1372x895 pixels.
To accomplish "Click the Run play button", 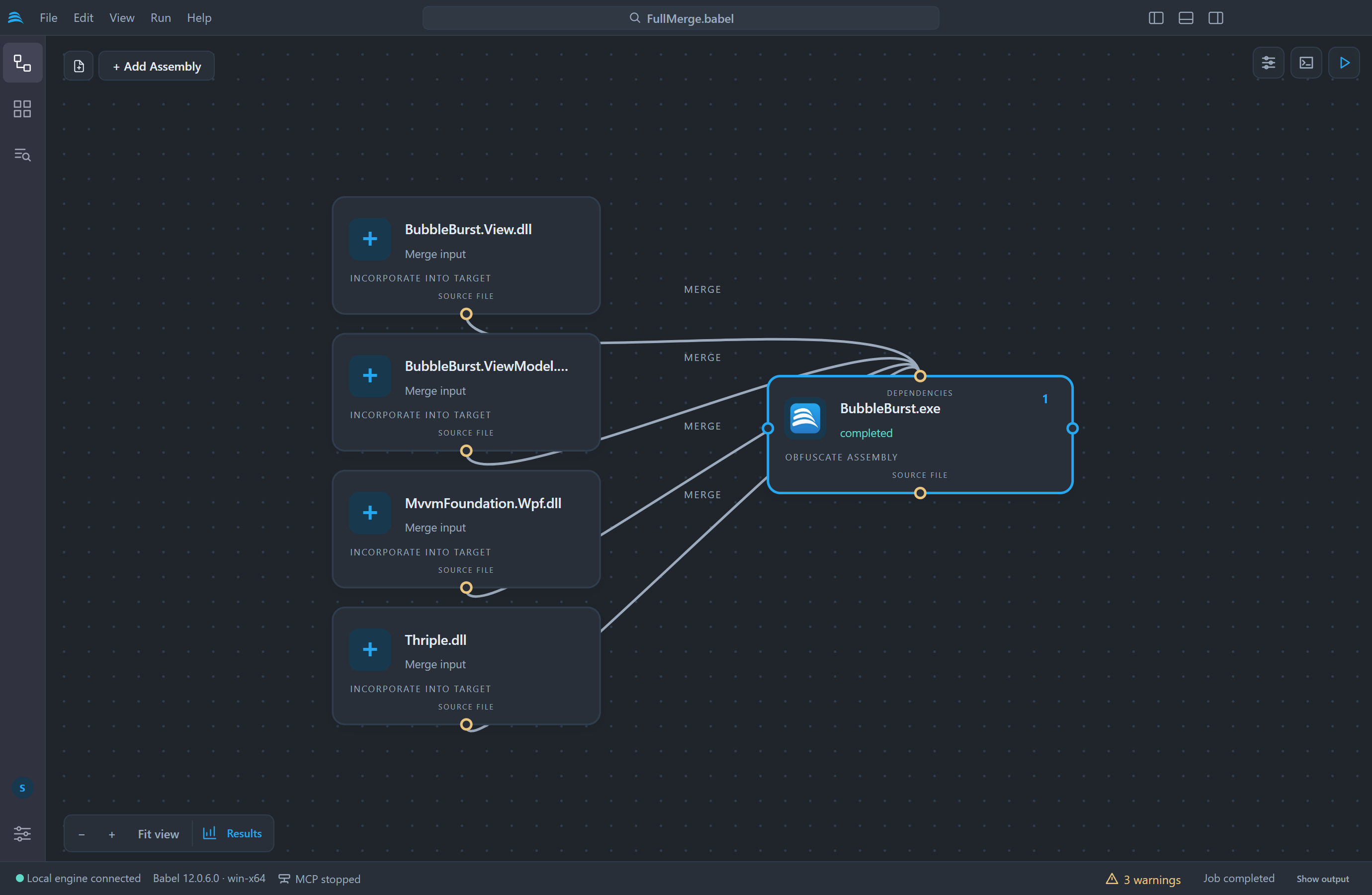I will (1344, 63).
